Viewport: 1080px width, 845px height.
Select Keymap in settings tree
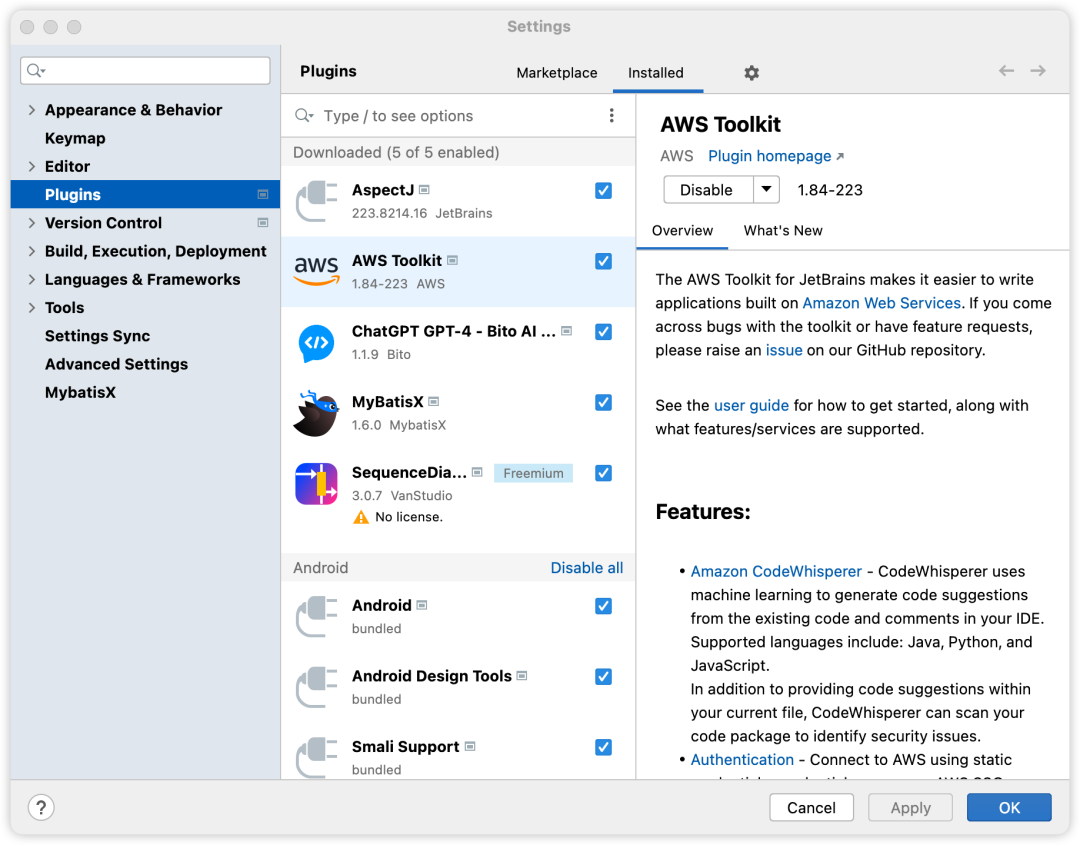coord(75,138)
